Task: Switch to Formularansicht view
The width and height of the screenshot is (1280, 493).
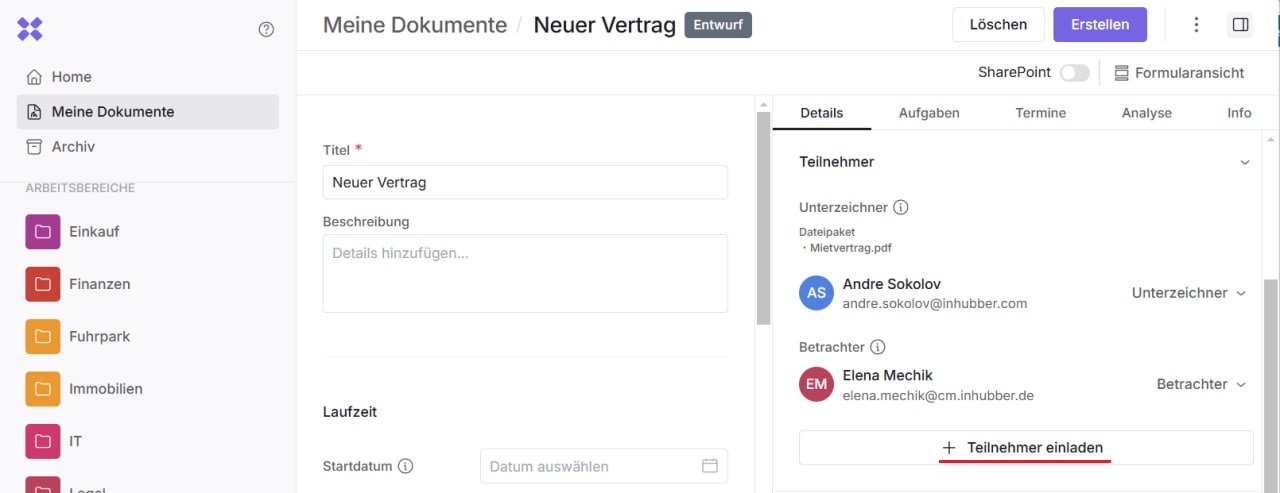Action: coord(1179,73)
